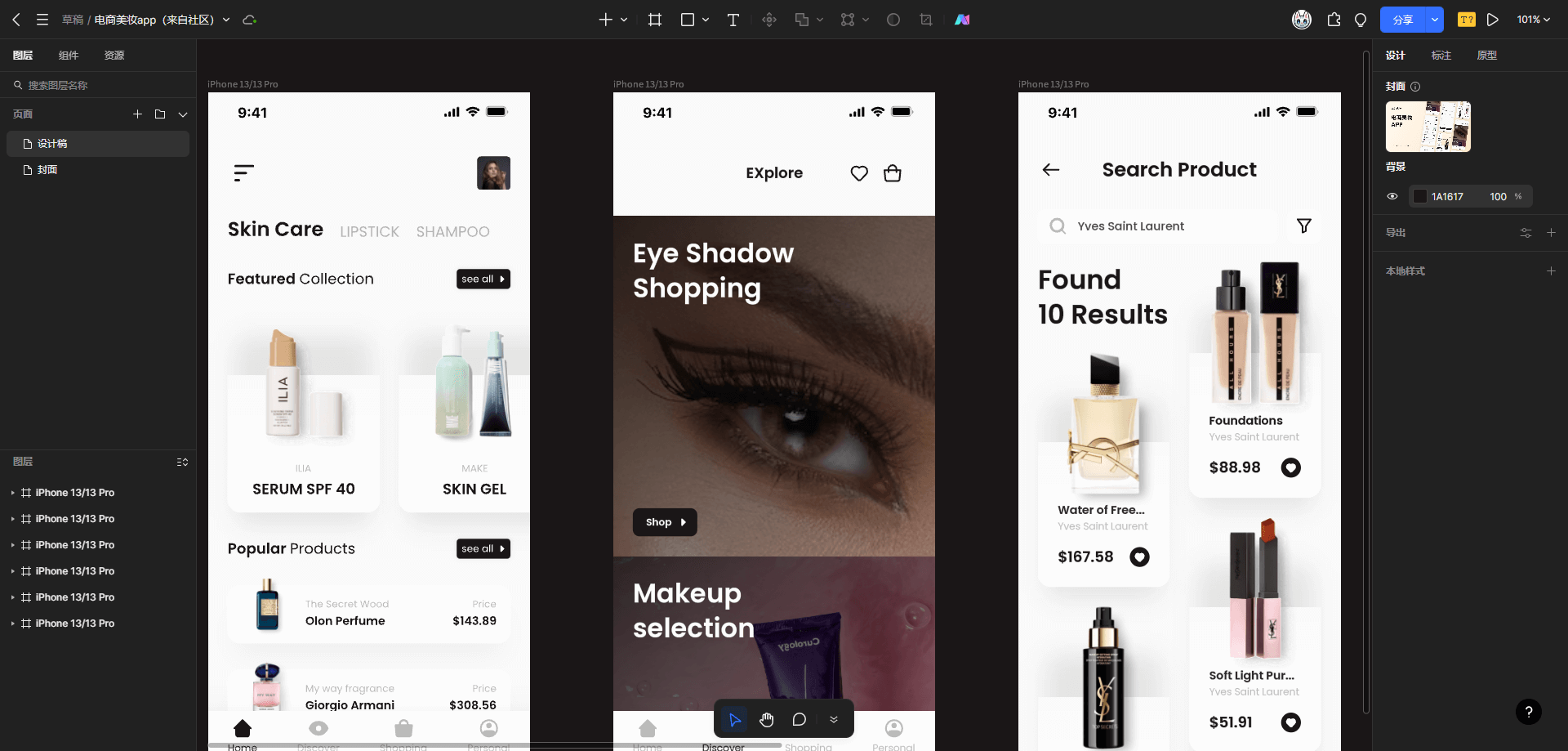Open the export settings sliders icon
This screenshot has width=1568, height=751.
(1526, 233)
